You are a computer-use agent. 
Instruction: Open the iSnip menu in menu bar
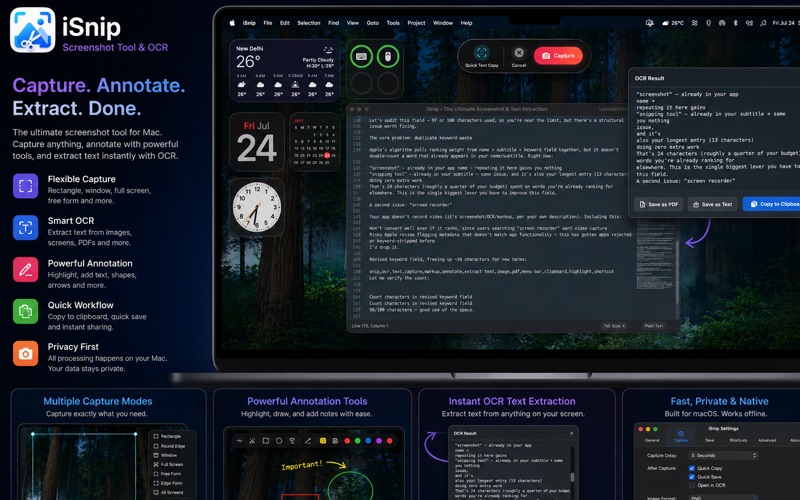coord(249,23)
